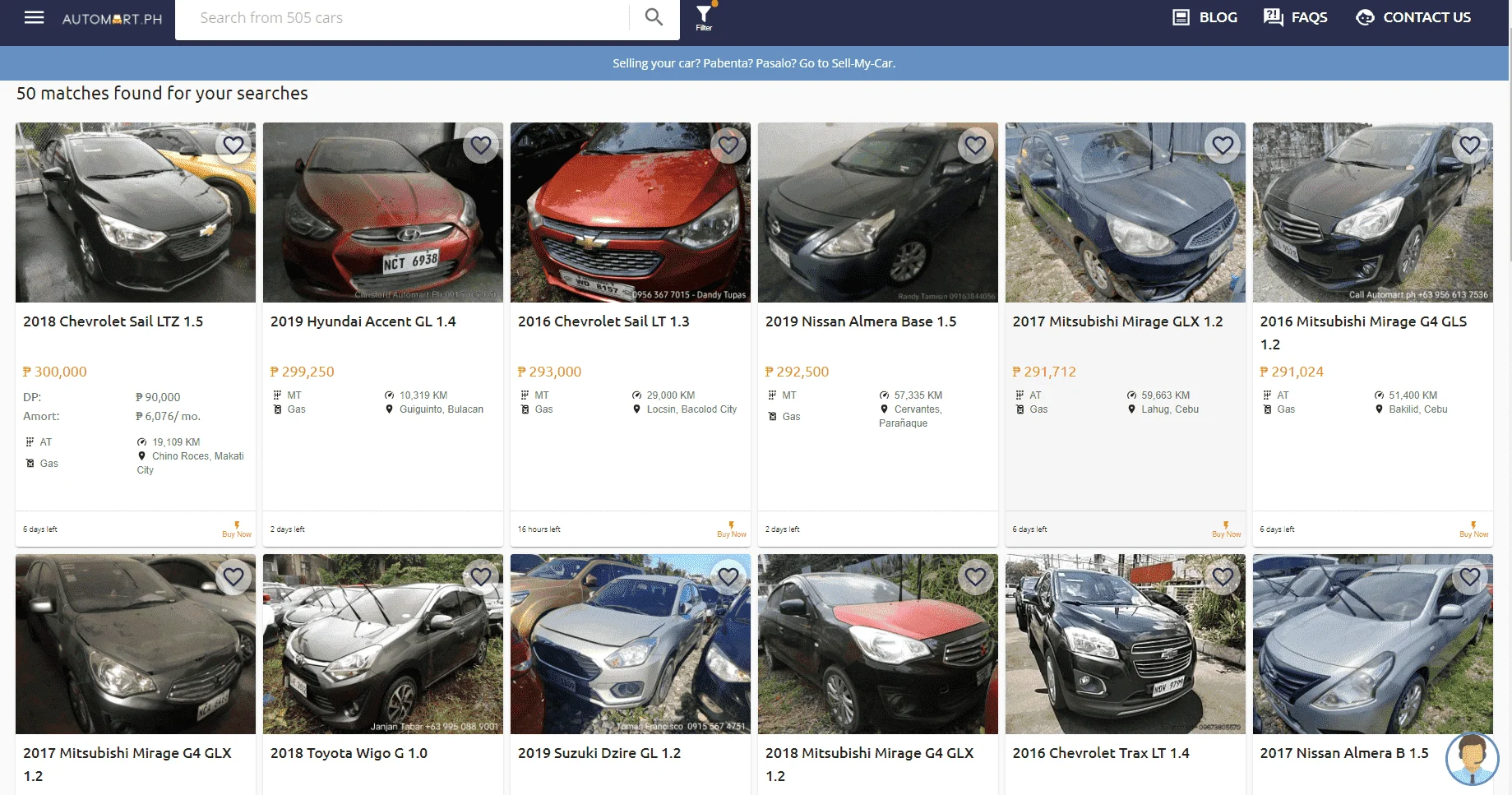Favorite the 2017 Mitsubishi Mirage G4 GLX
Viewport: 1512px width, 795px height.
[234, 577]
